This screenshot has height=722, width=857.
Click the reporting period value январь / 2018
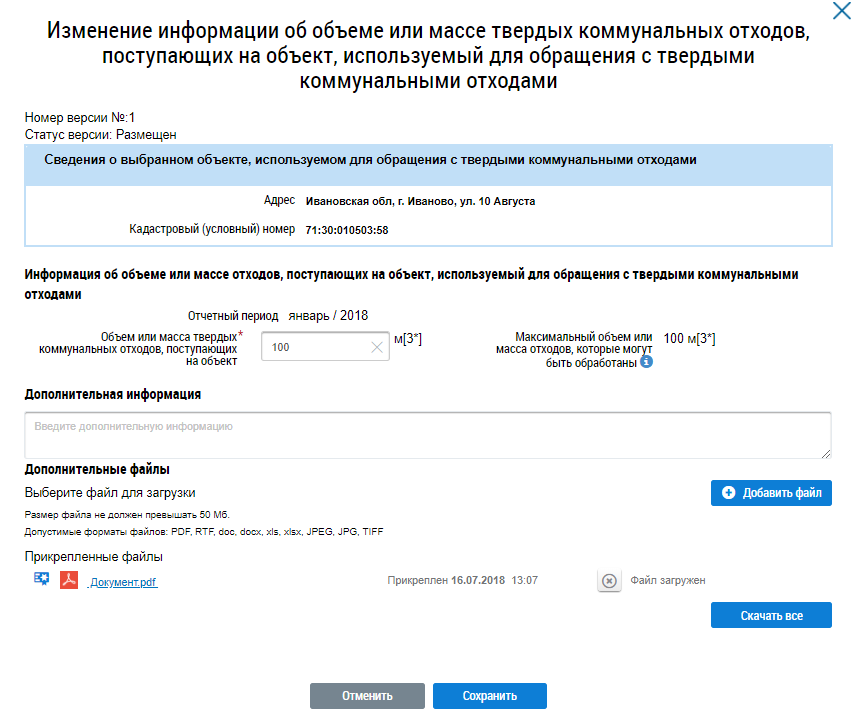point(328,316)
